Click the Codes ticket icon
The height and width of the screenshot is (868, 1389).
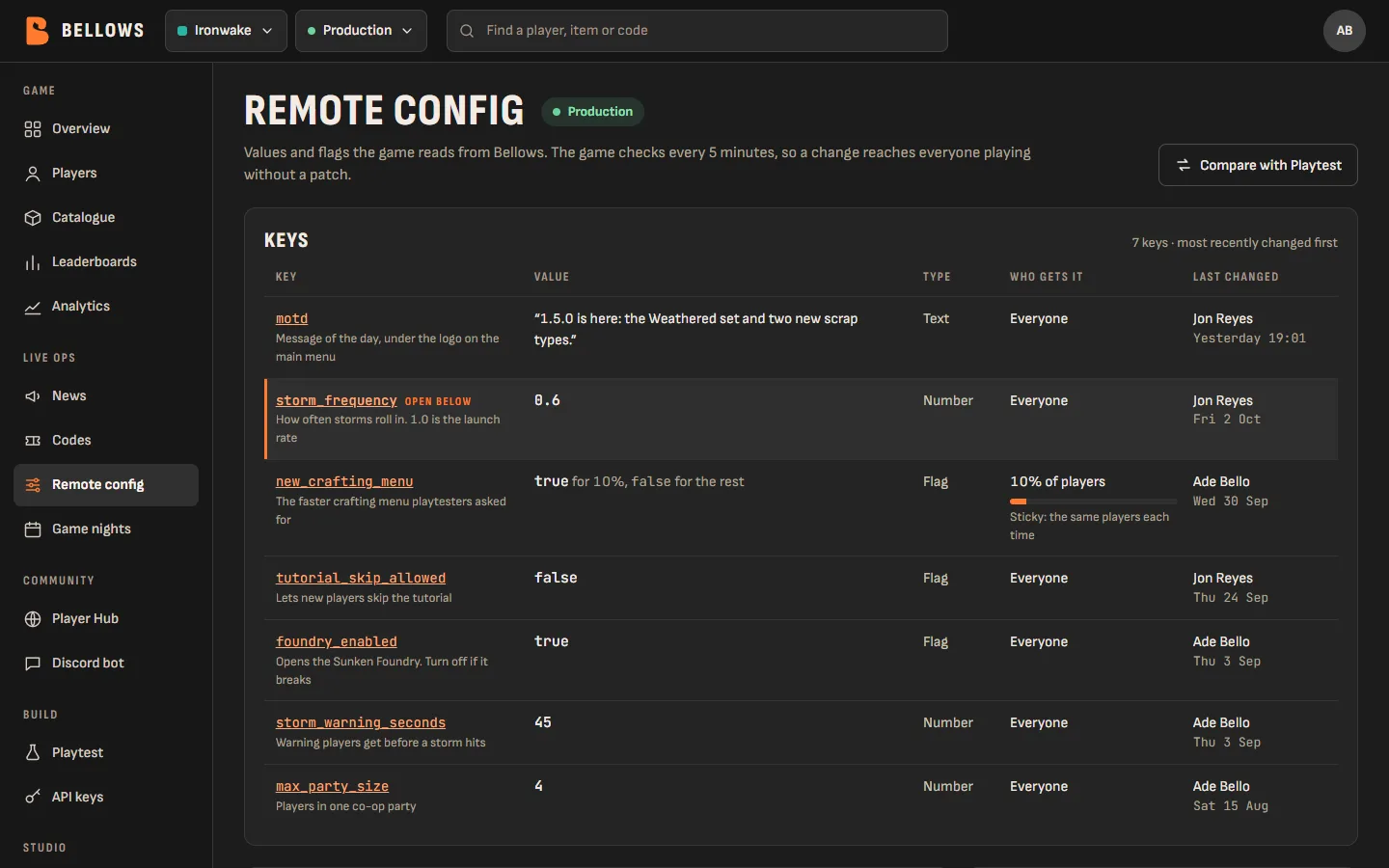pyautogui.click(x=33, y=441)
